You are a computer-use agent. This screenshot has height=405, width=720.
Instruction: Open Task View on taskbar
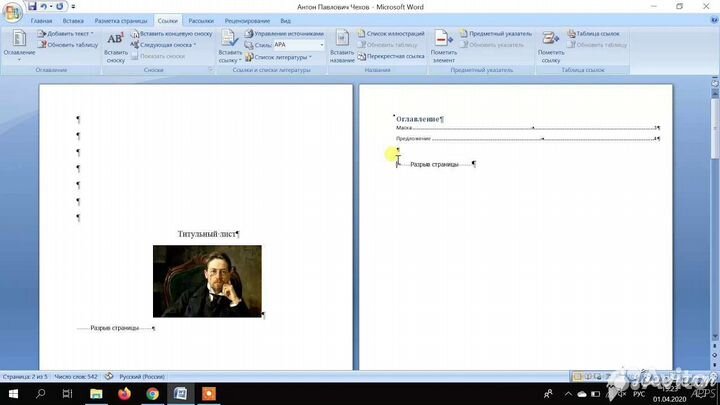(68, 394)
